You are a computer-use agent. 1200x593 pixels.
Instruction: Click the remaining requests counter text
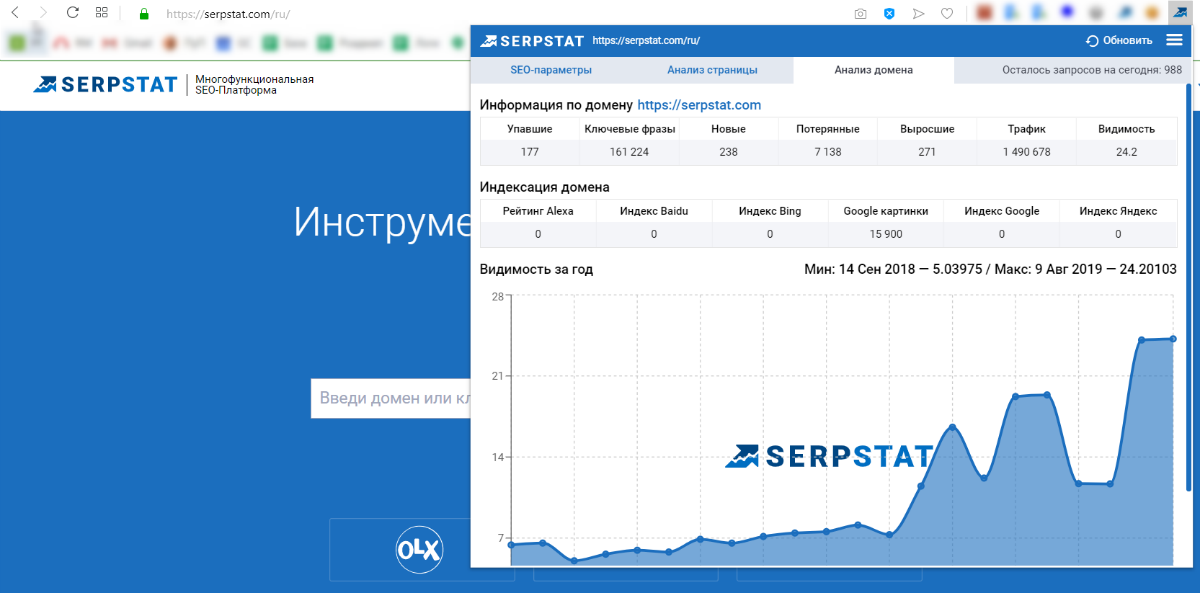click(1092, 70)
